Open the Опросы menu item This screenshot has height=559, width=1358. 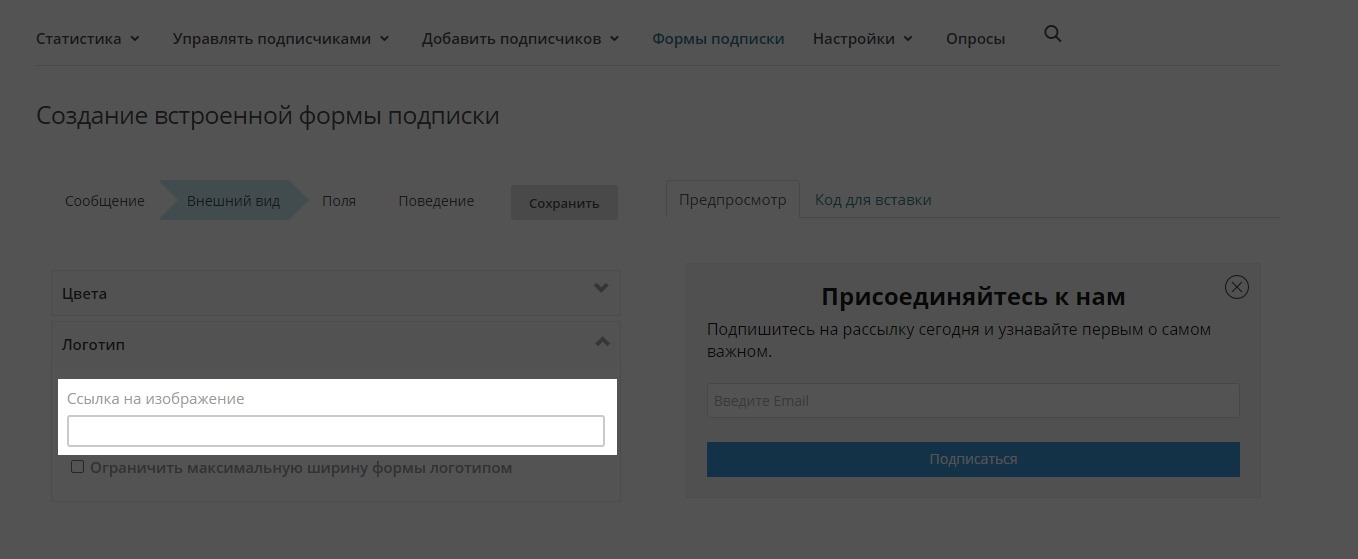[x=975, y=39]
